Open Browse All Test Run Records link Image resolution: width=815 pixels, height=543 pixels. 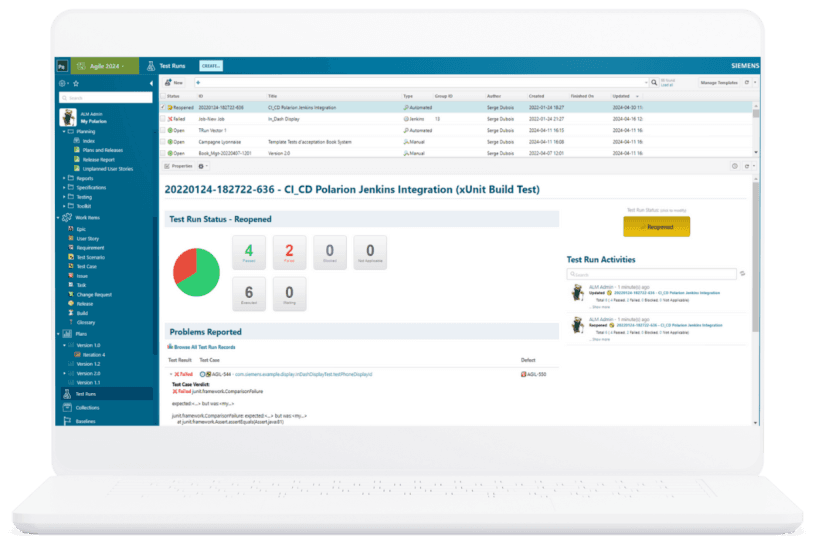[201, 347]
